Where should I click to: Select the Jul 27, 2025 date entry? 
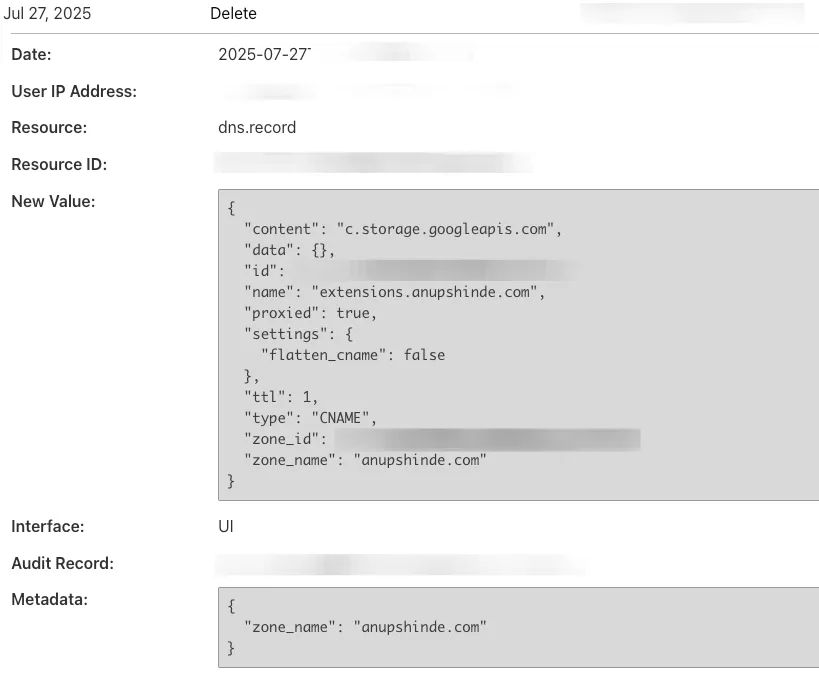[50, 13]
